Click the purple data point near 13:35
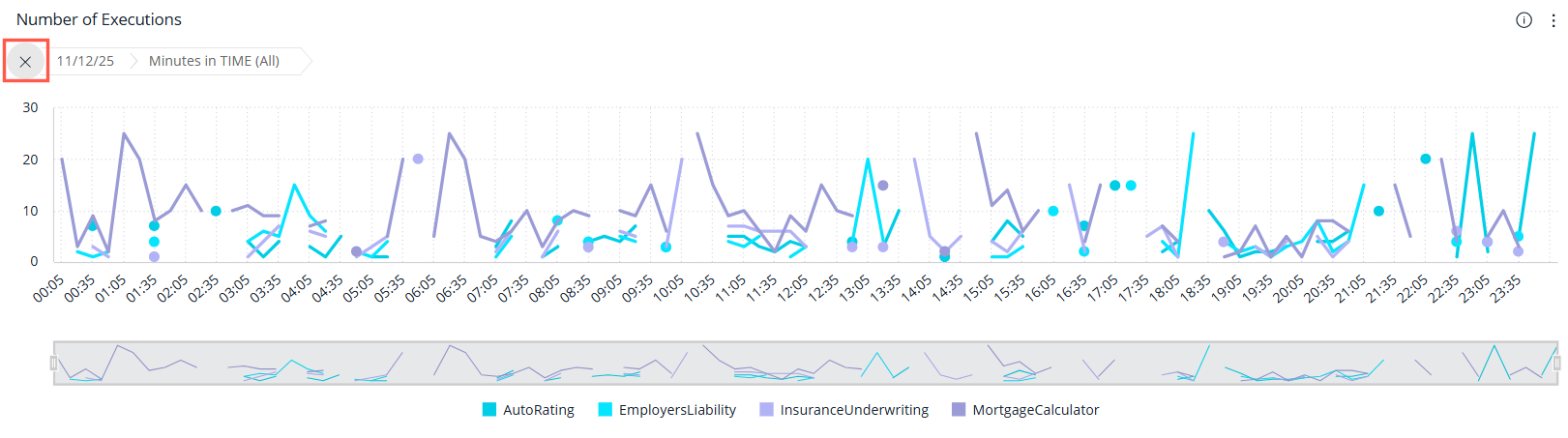The image size is (1568, 438). (x=882, y=185)
